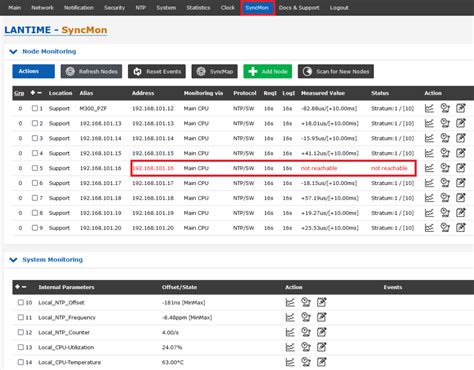Image resolution: width=474 pixels, height=370 pixels.
Task: Select all nodes with plus in header
Action: pos(33,93)
